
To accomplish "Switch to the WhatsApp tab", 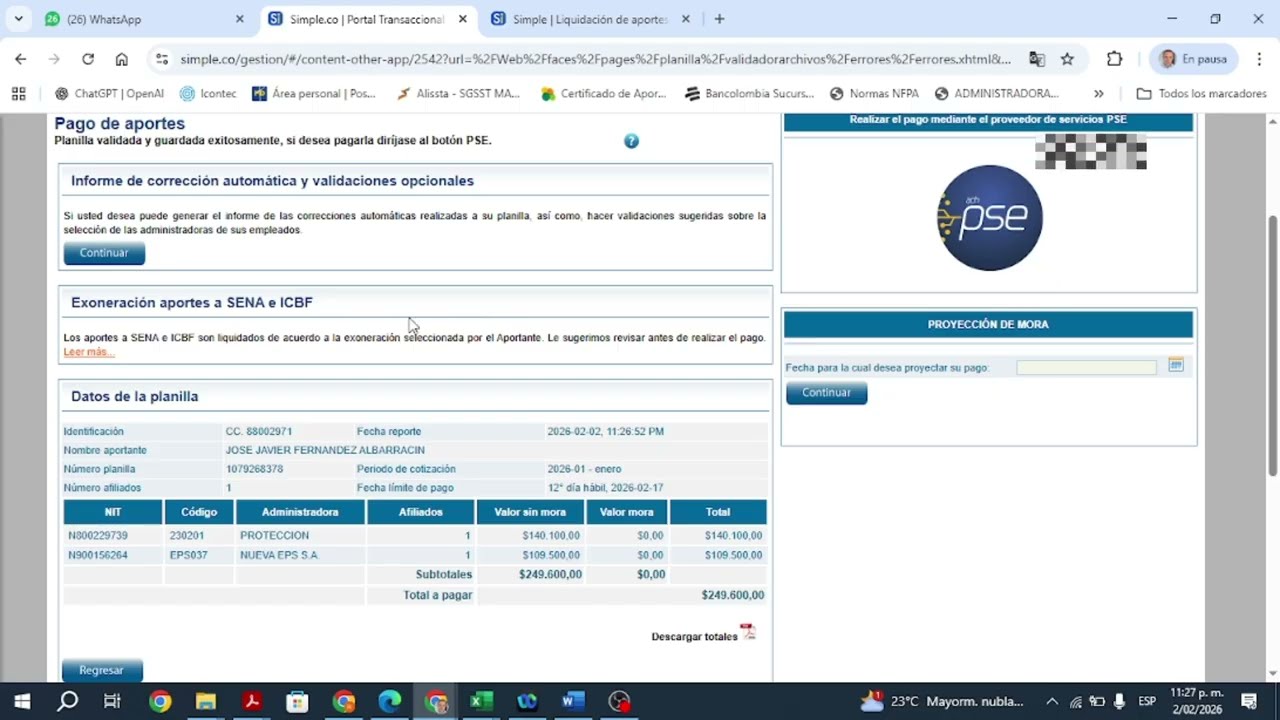I will click(x=145, y=19).
